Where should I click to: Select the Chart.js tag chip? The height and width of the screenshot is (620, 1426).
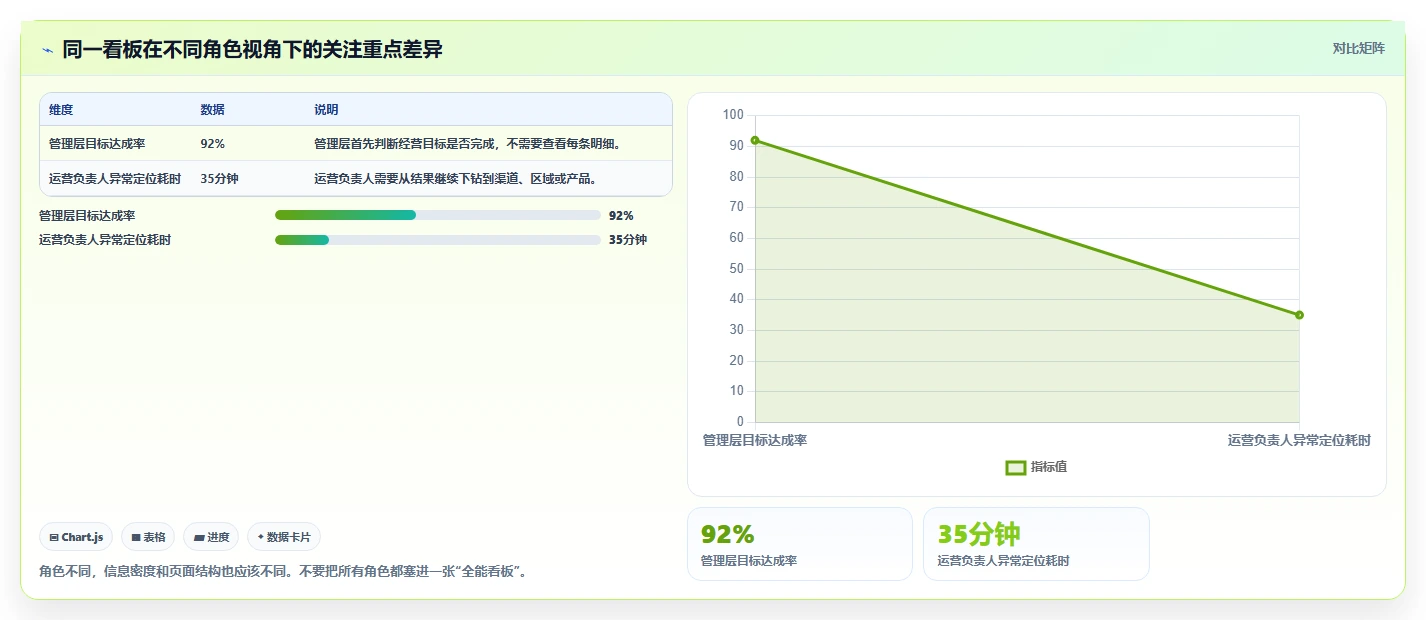click(76, 537)
